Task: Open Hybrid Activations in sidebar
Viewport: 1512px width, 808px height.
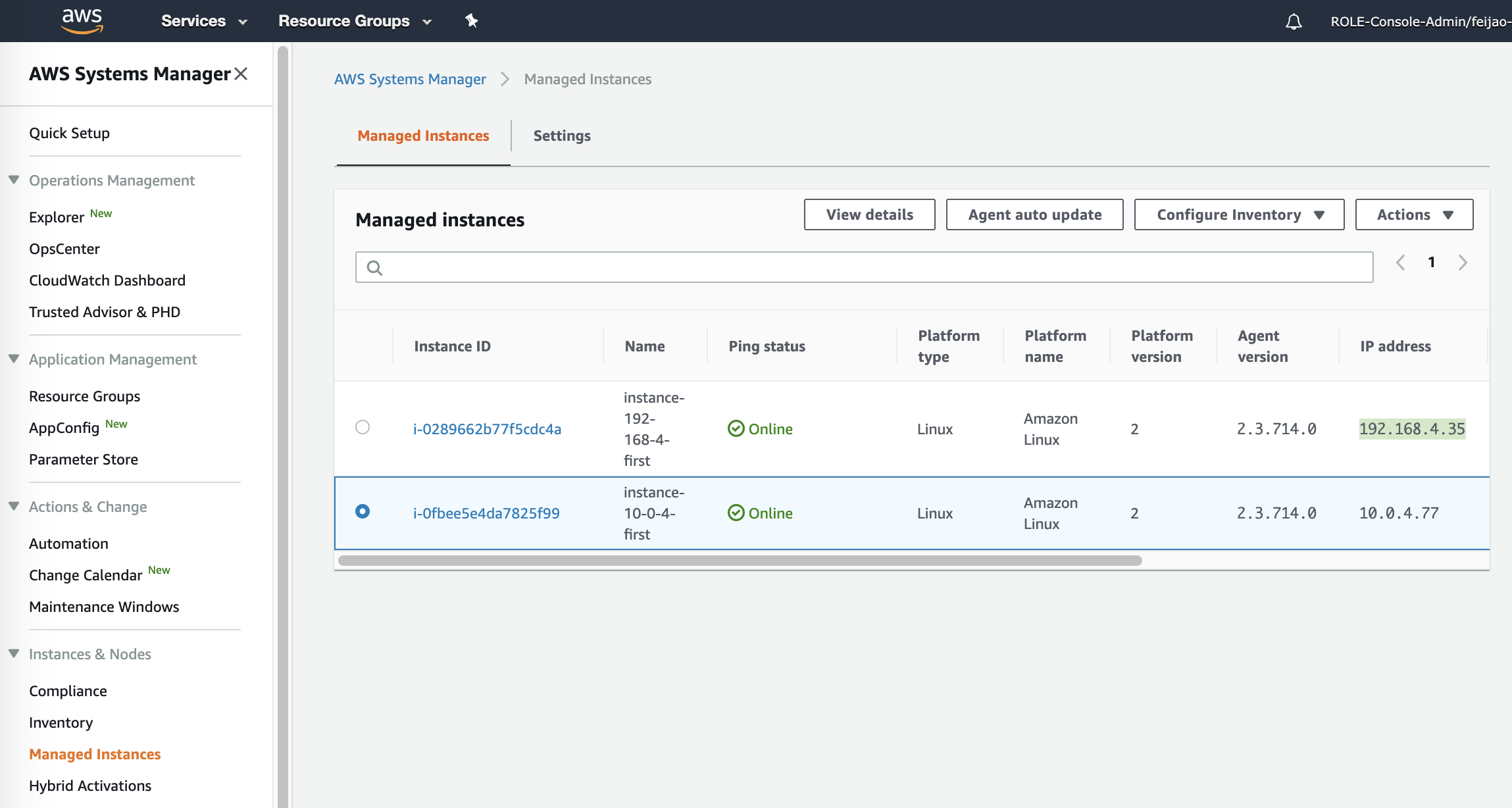Action: click(90, 786)
